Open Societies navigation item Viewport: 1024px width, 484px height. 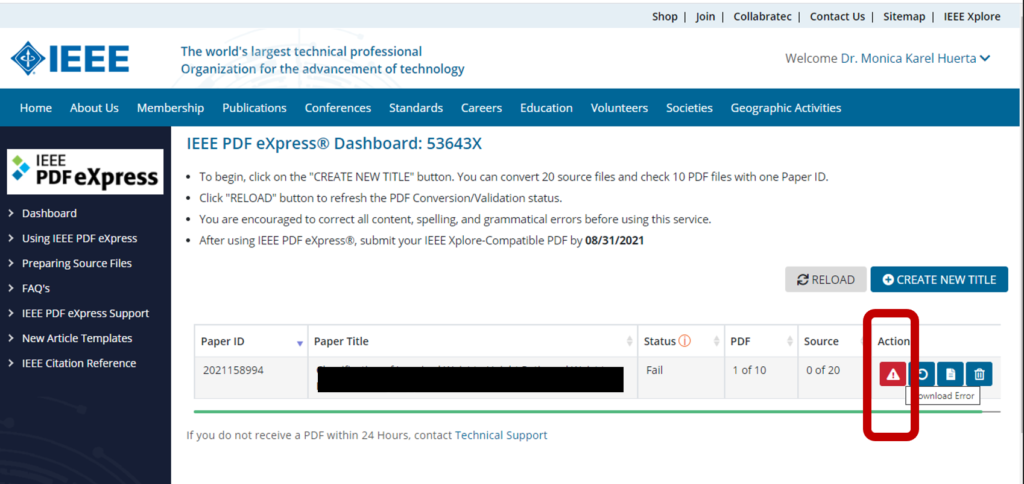click(690, 108)
